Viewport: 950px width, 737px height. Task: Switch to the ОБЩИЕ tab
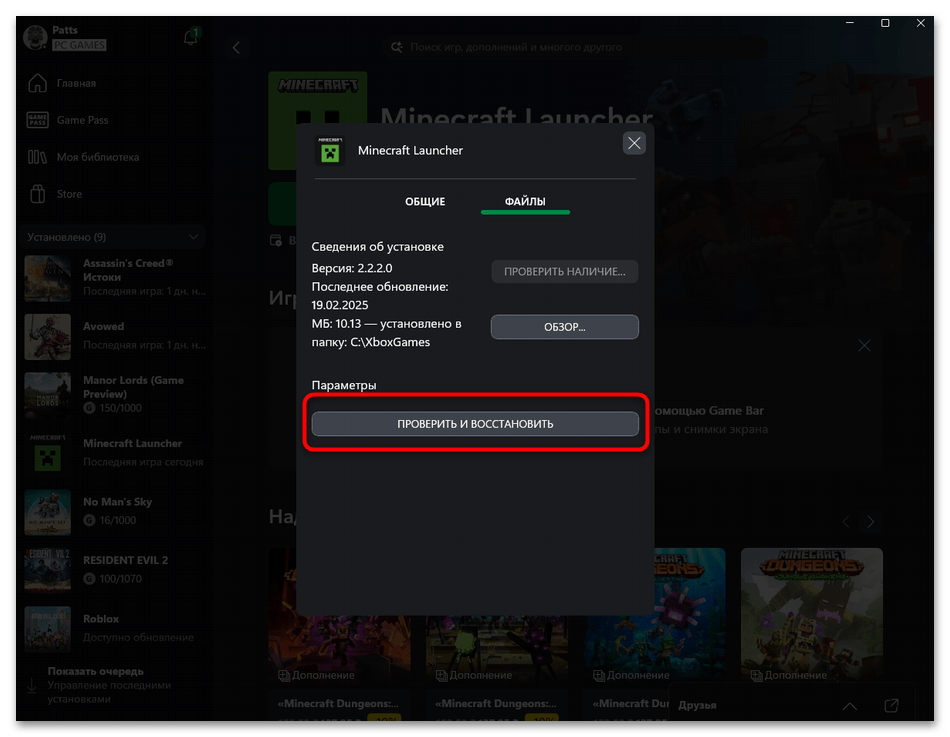point(425,201)
